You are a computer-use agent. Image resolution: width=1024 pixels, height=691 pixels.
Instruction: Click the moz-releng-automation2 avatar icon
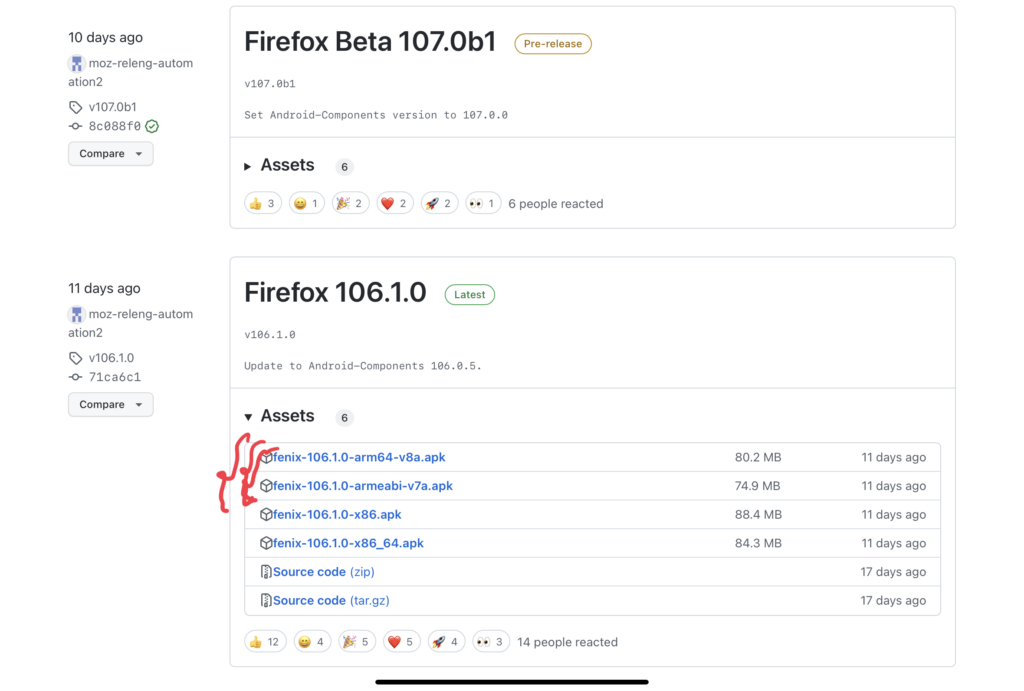(76, 63)
